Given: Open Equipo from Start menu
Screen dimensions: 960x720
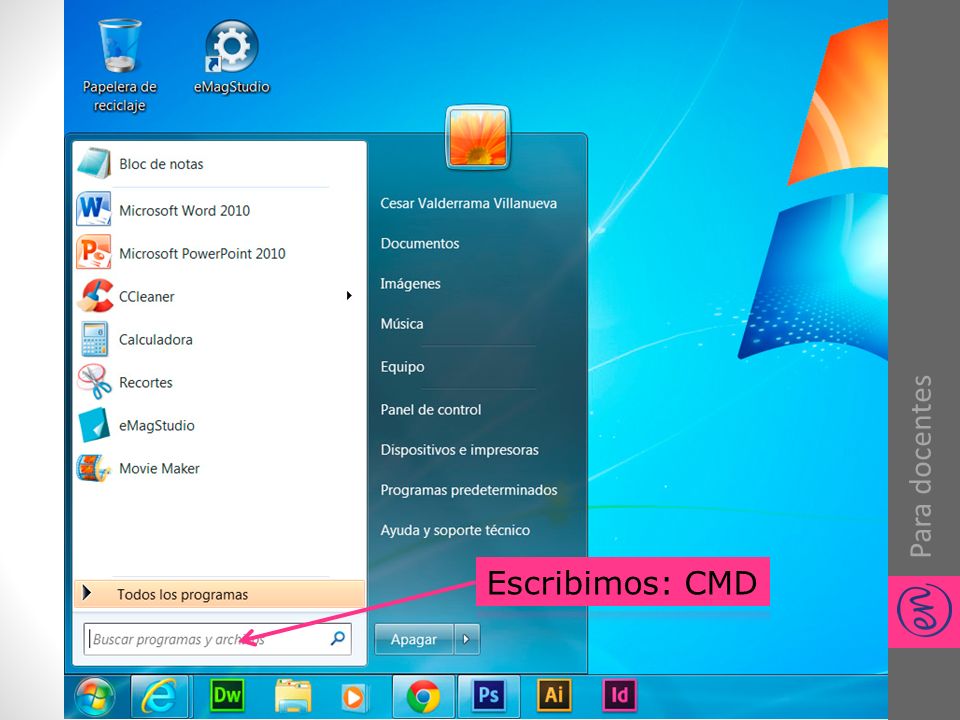Looking at the screenshot, I should 402,367.
